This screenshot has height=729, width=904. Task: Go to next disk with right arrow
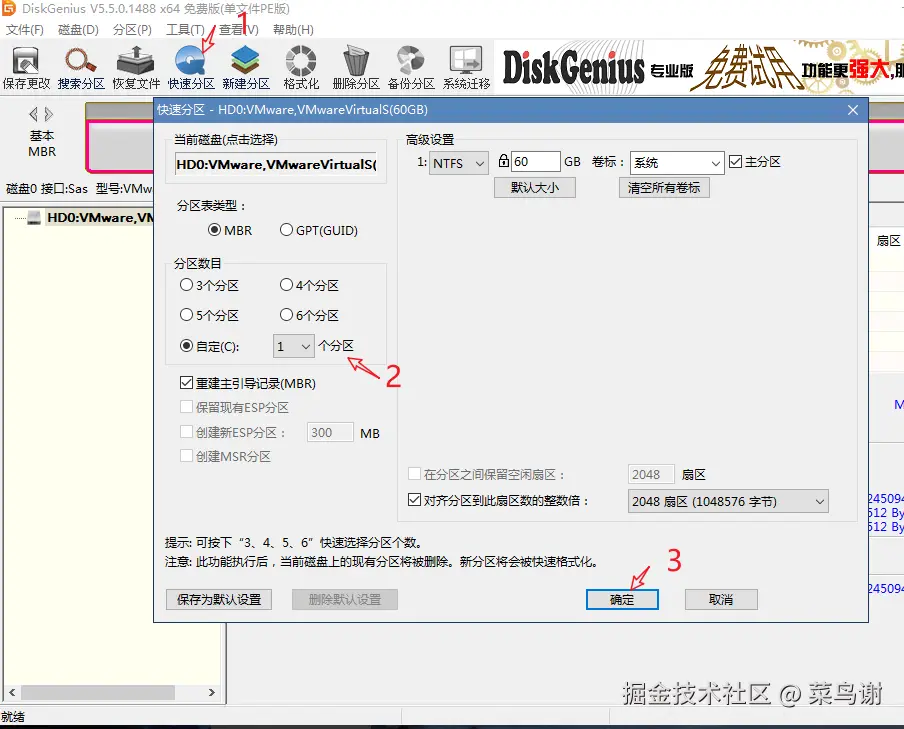click(x=49, y=114)
